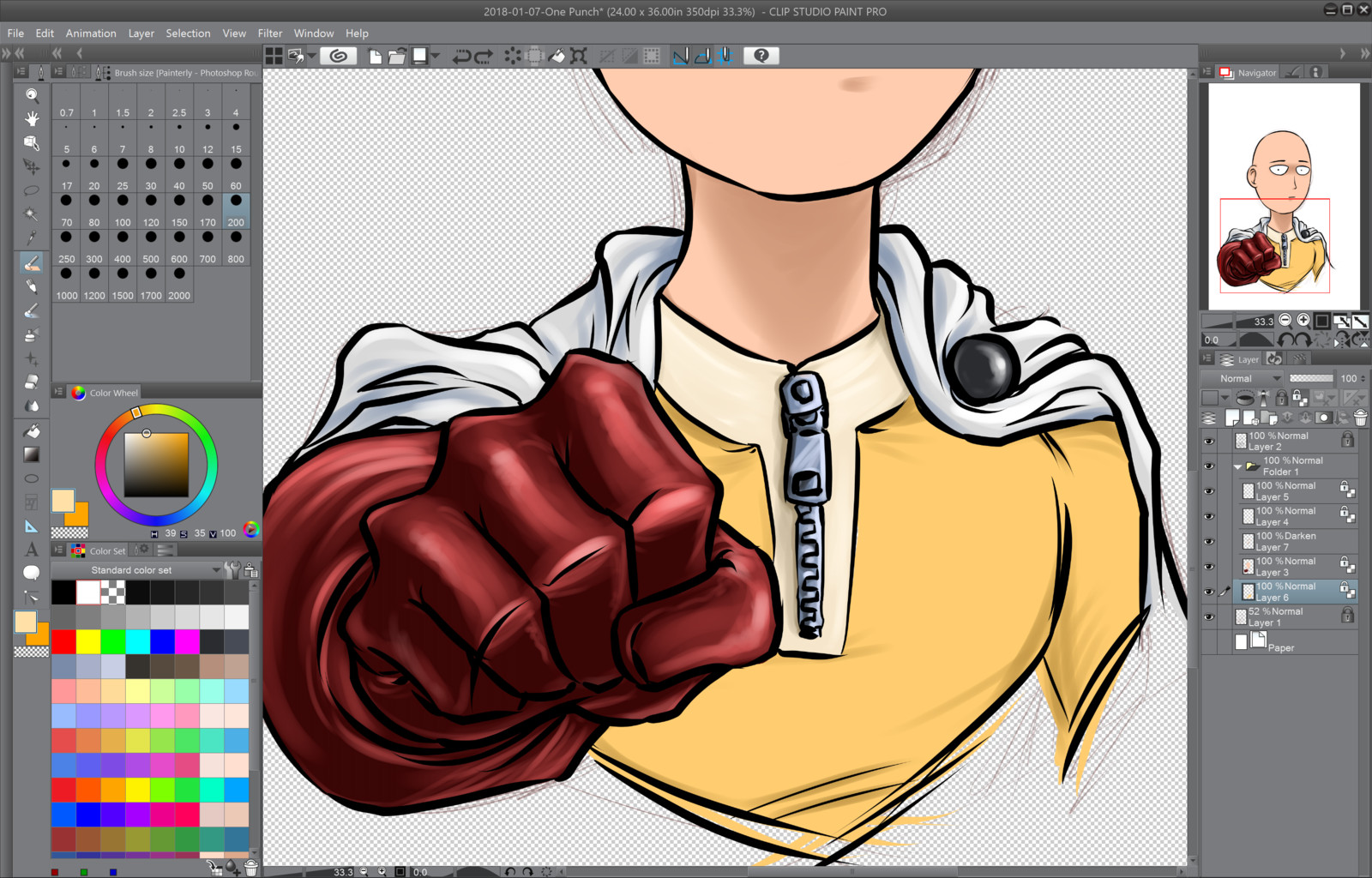Click the hue ring of the color wheel
Image resolution: width=1372 pixels, height=878 pixels.
156,411
